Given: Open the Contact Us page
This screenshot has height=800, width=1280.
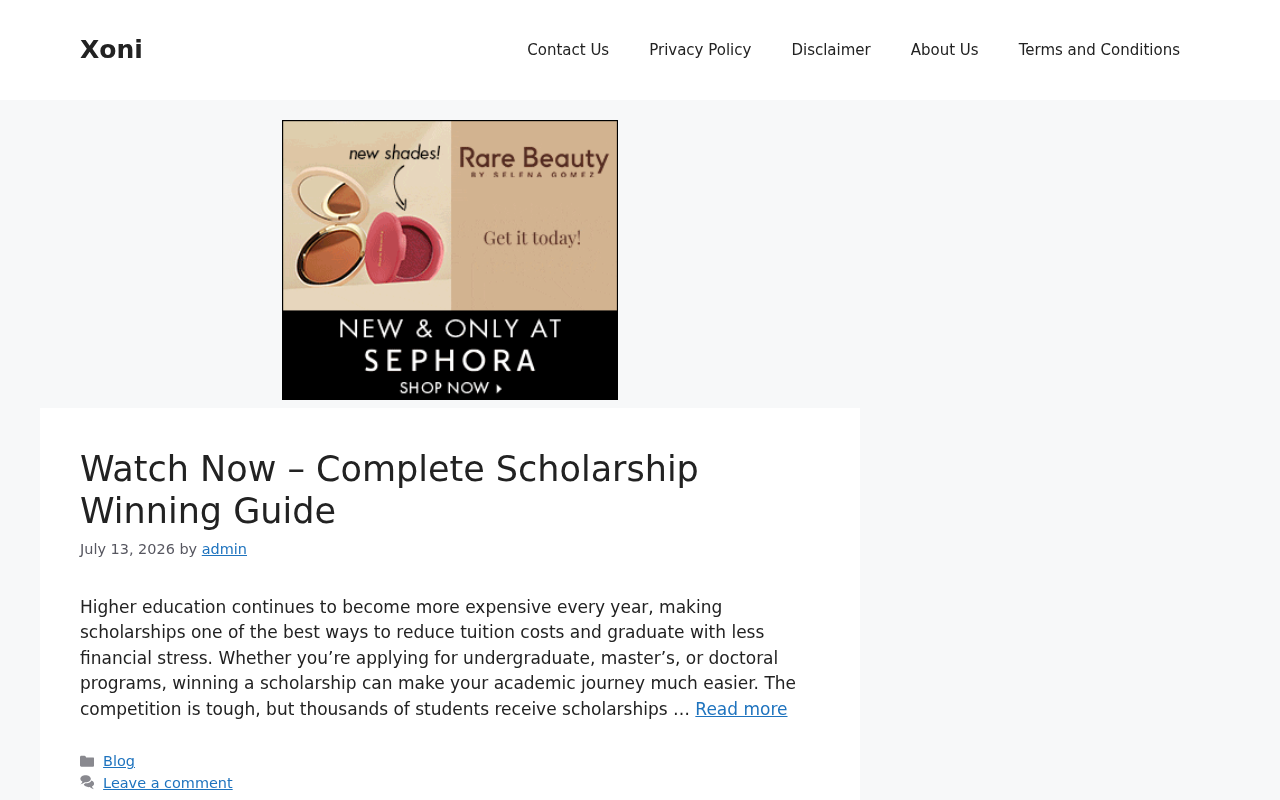Looking at the screenshot, I should tap(568, 50).
